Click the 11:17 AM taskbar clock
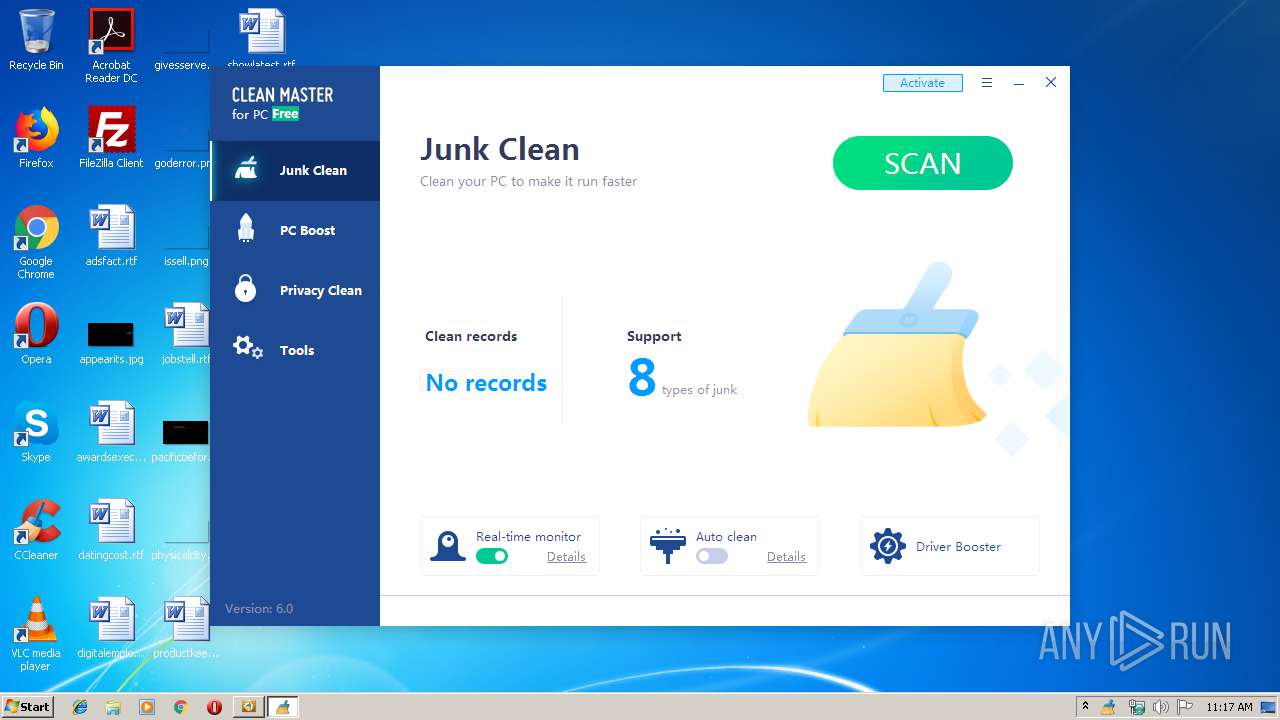This screenshot has width=1280, height=720. coord(1229,707)
